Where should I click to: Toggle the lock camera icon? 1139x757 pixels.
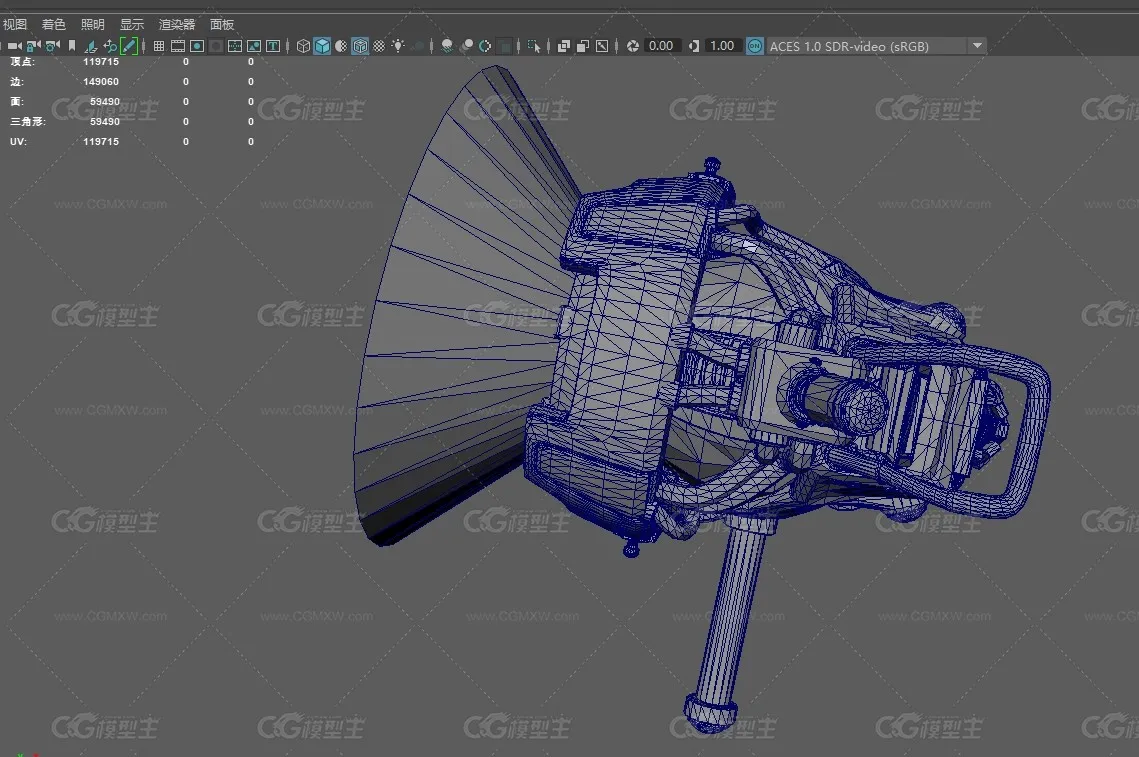pos(33,46)
